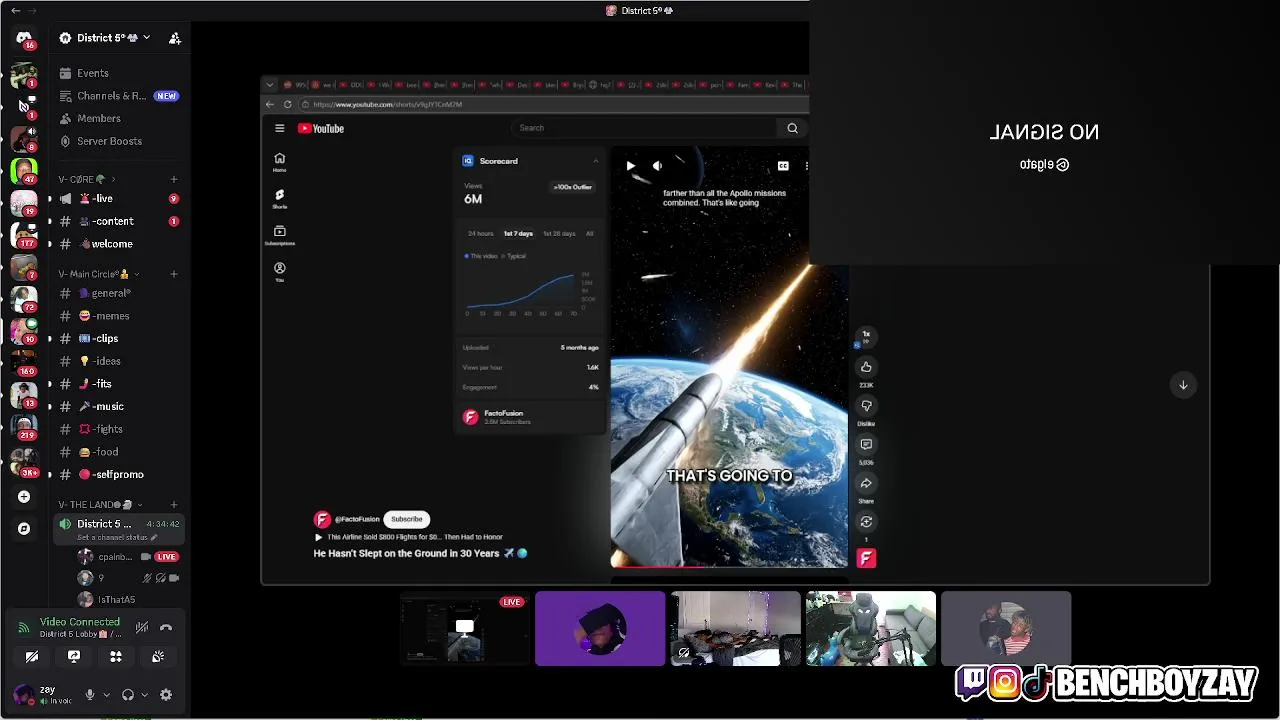The height and width of the screenshot is (720, 1280).
Task: Open the -live channel
Action: 120,198
